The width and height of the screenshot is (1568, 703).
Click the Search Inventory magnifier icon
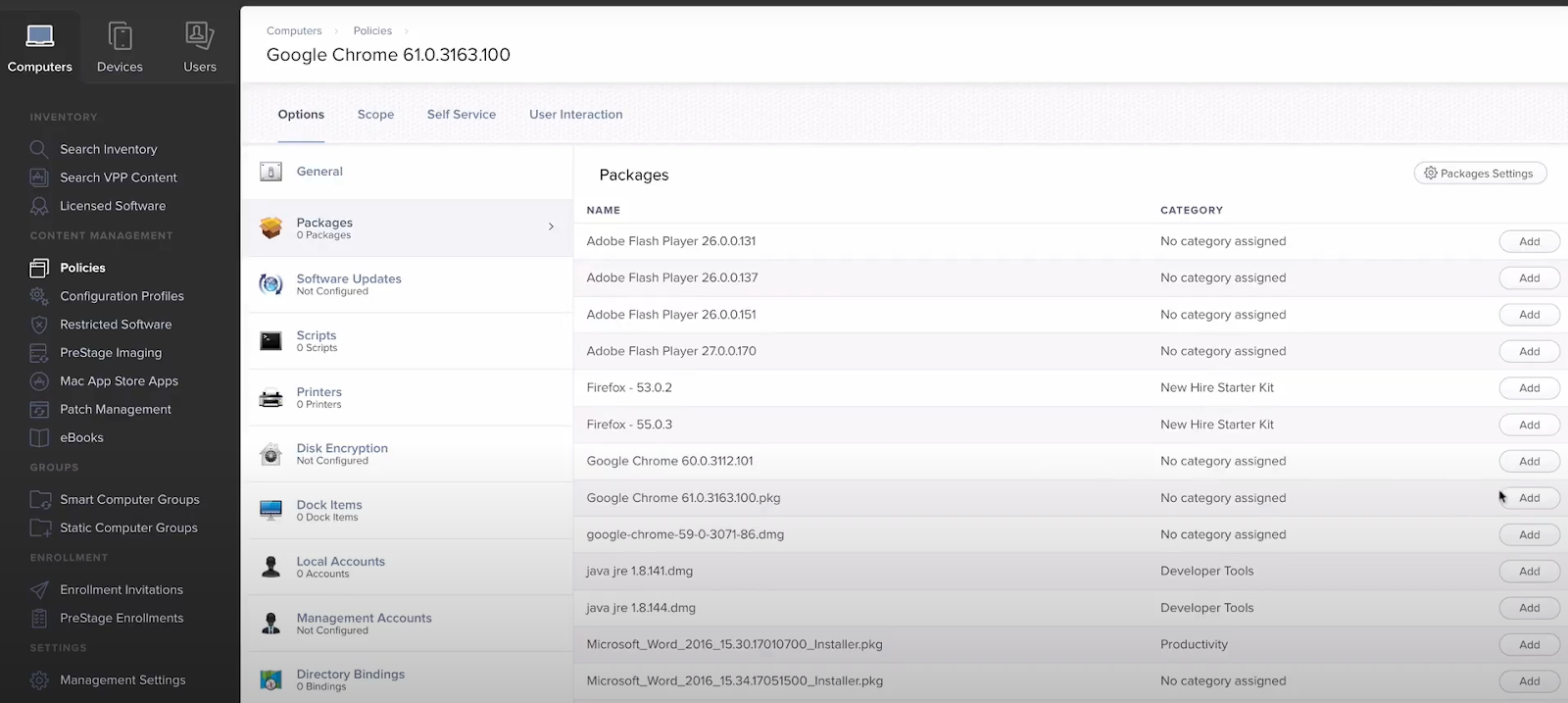[x=39, y=149]
